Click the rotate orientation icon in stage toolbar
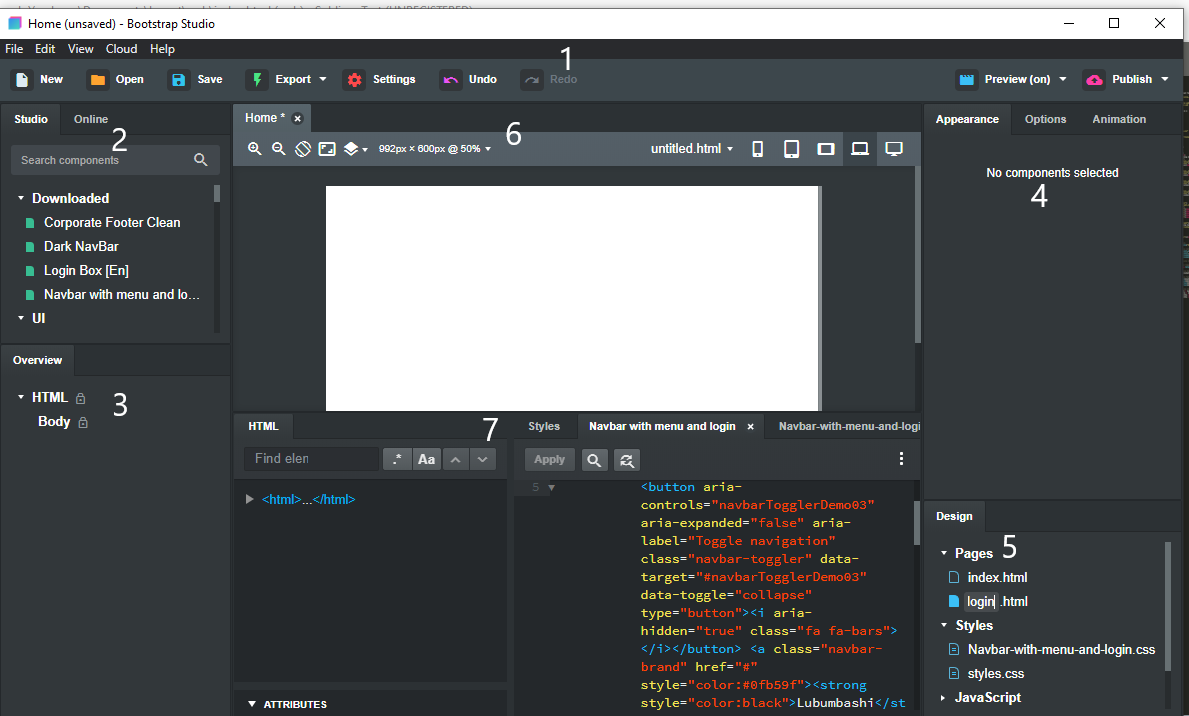The image size is (1189, 716). (x=303, y=149)
